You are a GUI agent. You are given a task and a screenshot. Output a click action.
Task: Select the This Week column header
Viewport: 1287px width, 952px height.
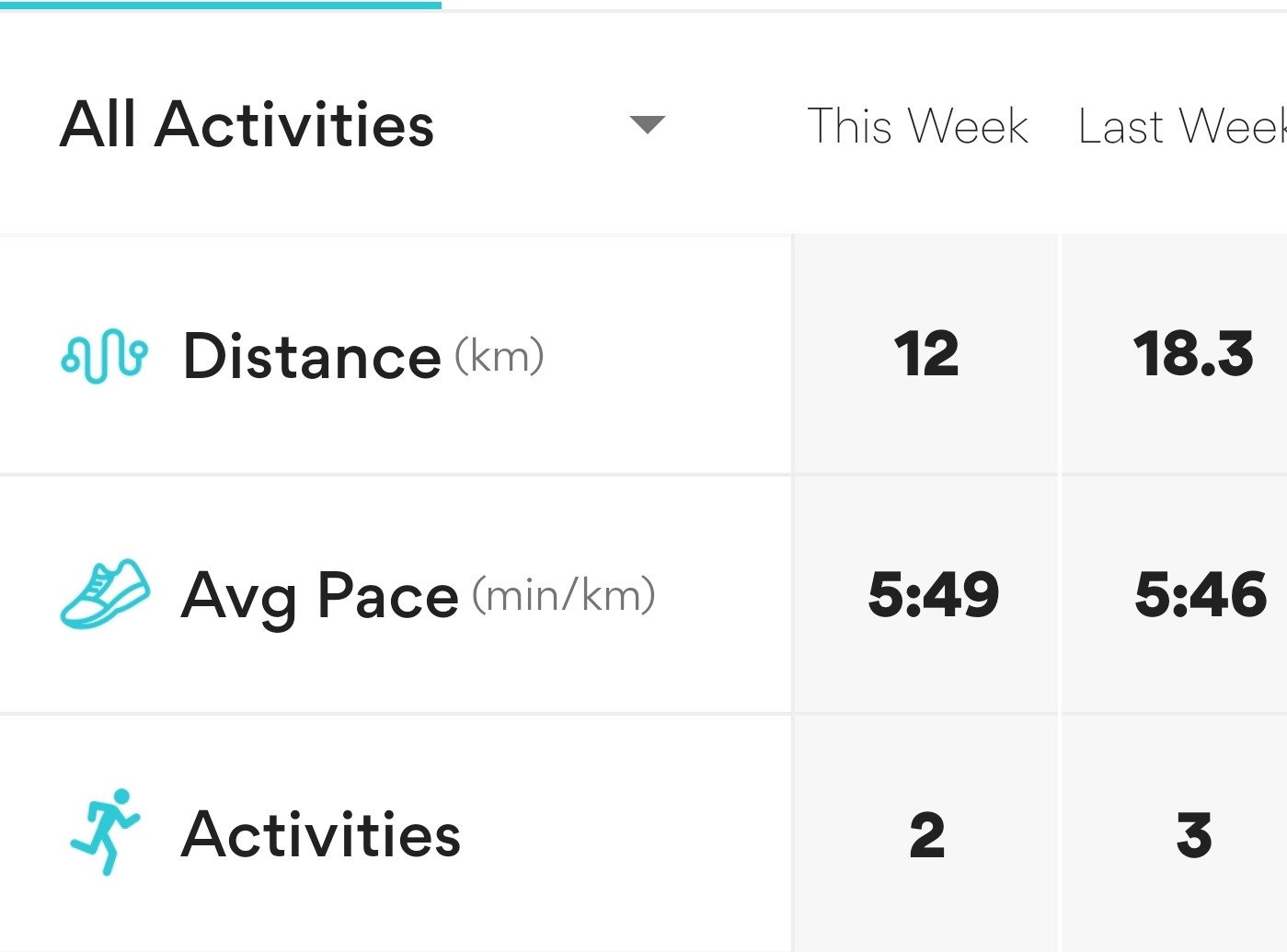point(917,126)
